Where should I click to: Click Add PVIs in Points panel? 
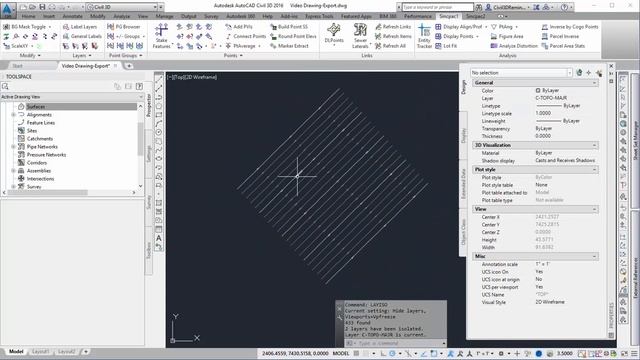(x=239, y=27)
